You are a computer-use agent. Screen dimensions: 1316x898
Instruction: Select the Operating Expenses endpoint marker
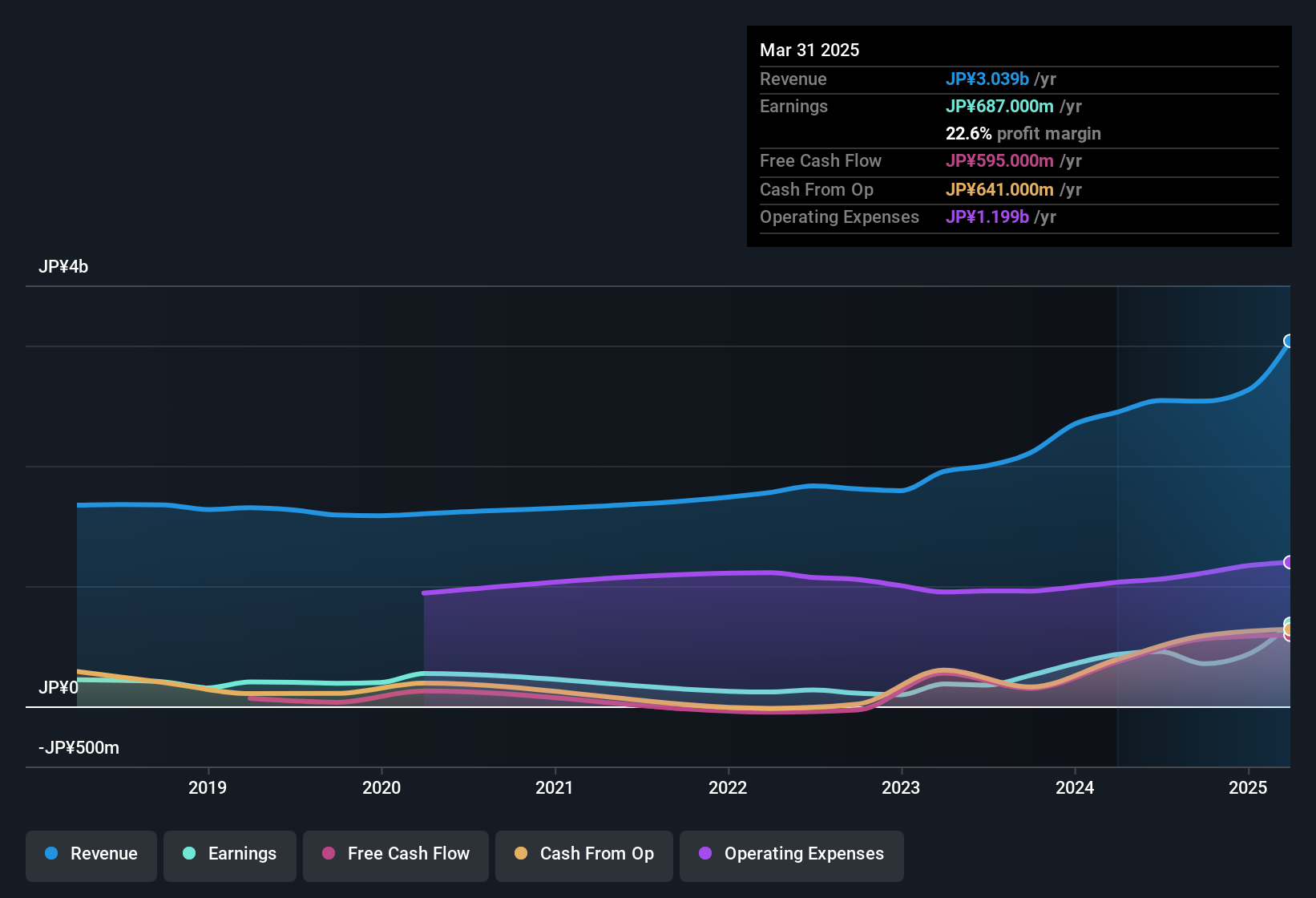click(1289, 562)
